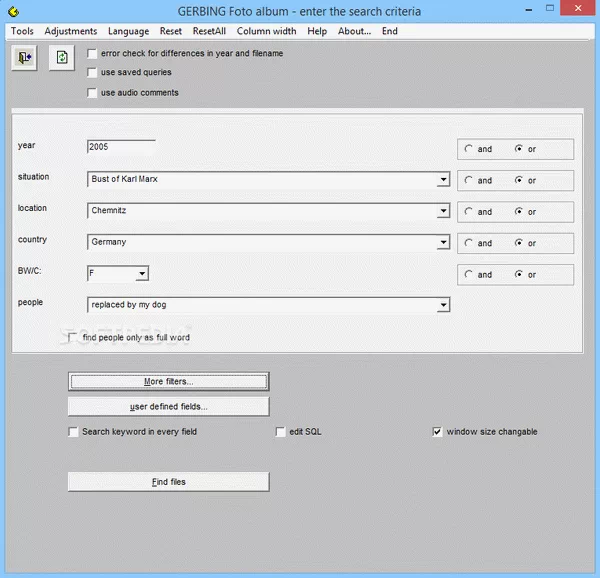This screenshot has height=578, width=600.
Task: Enable error check for year and filename
Action: tap(93, 53)
